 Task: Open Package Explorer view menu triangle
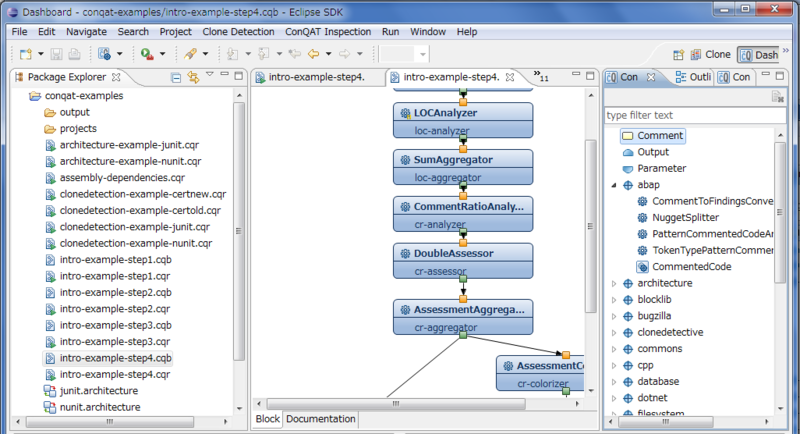click(210, 74)
